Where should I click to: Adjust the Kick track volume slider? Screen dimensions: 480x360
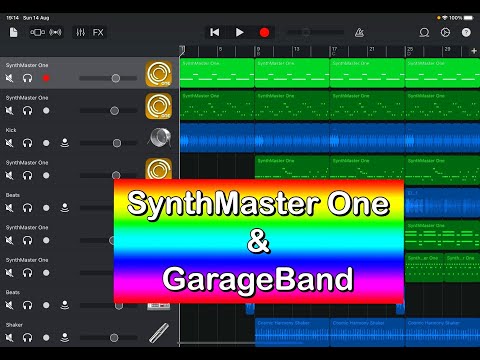coord(108,143)
